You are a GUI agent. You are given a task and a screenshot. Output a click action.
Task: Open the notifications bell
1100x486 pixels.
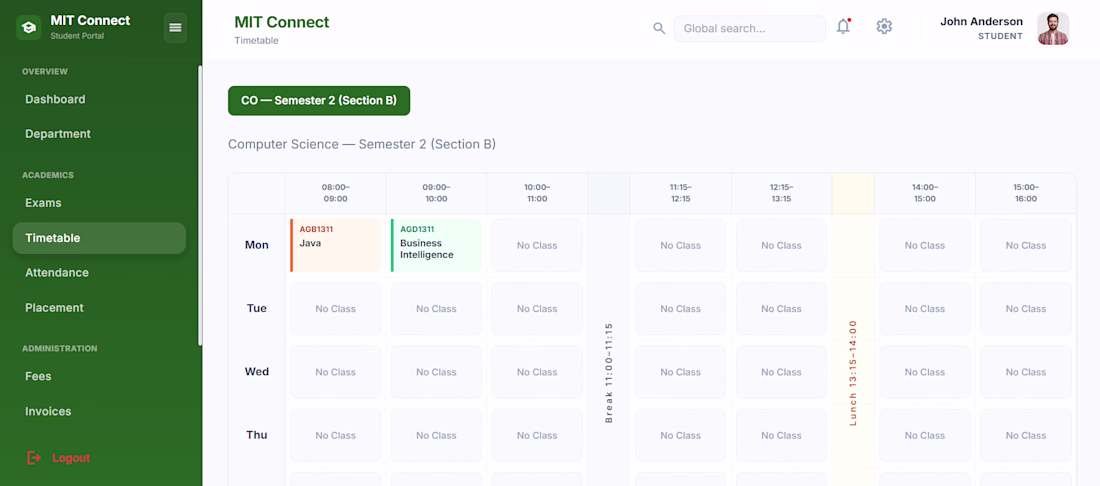point(843,27)
